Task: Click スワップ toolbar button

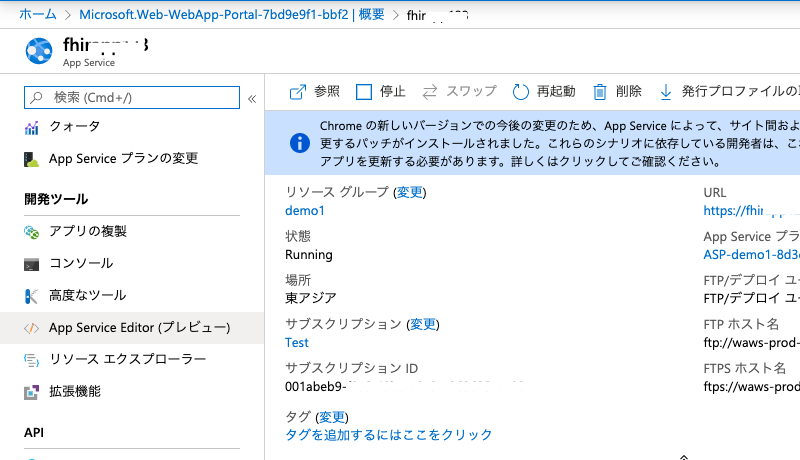Action: [460, 92]
